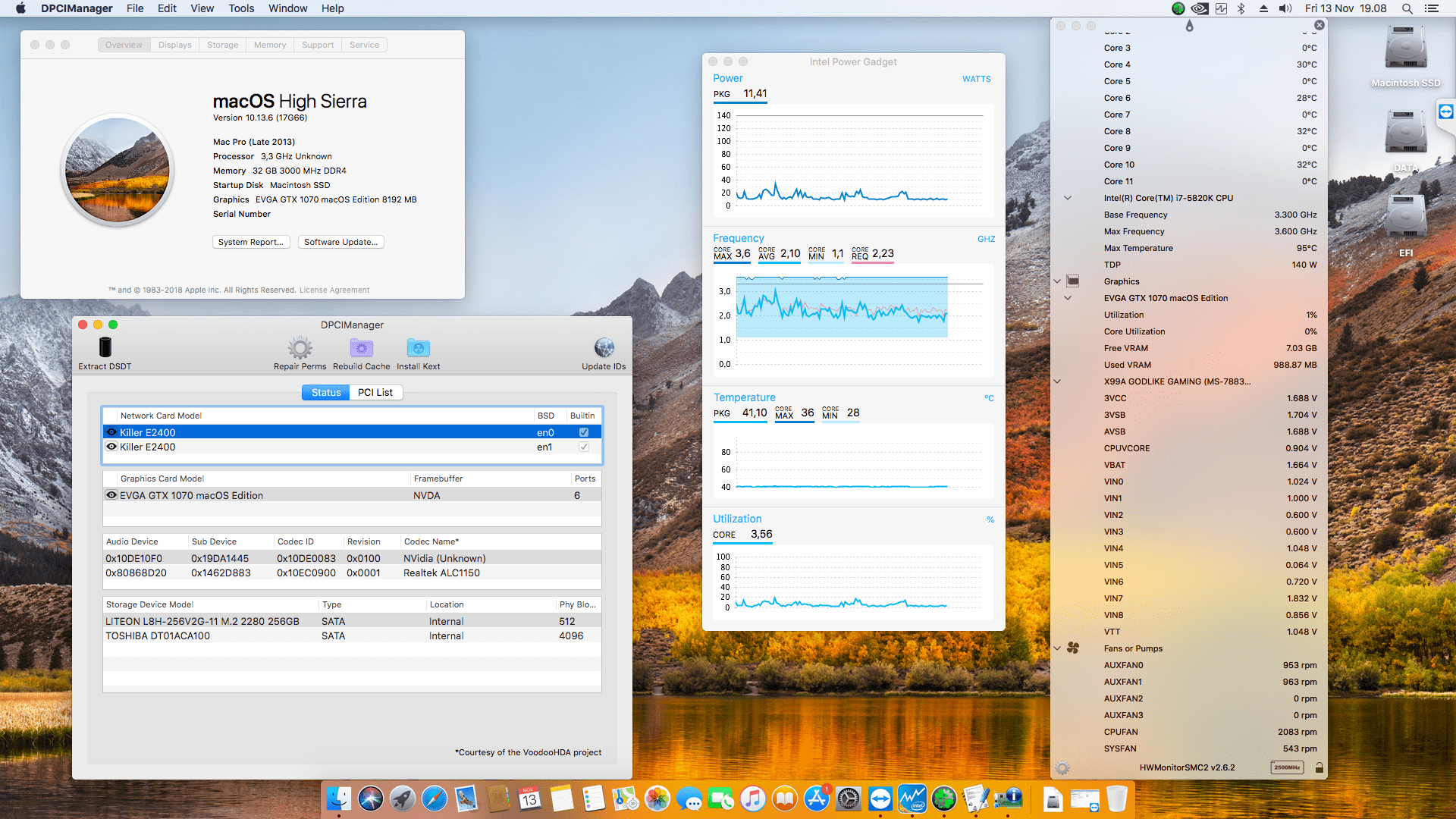
Task: Open Safari from the Dock
Action: click(435, 799)
